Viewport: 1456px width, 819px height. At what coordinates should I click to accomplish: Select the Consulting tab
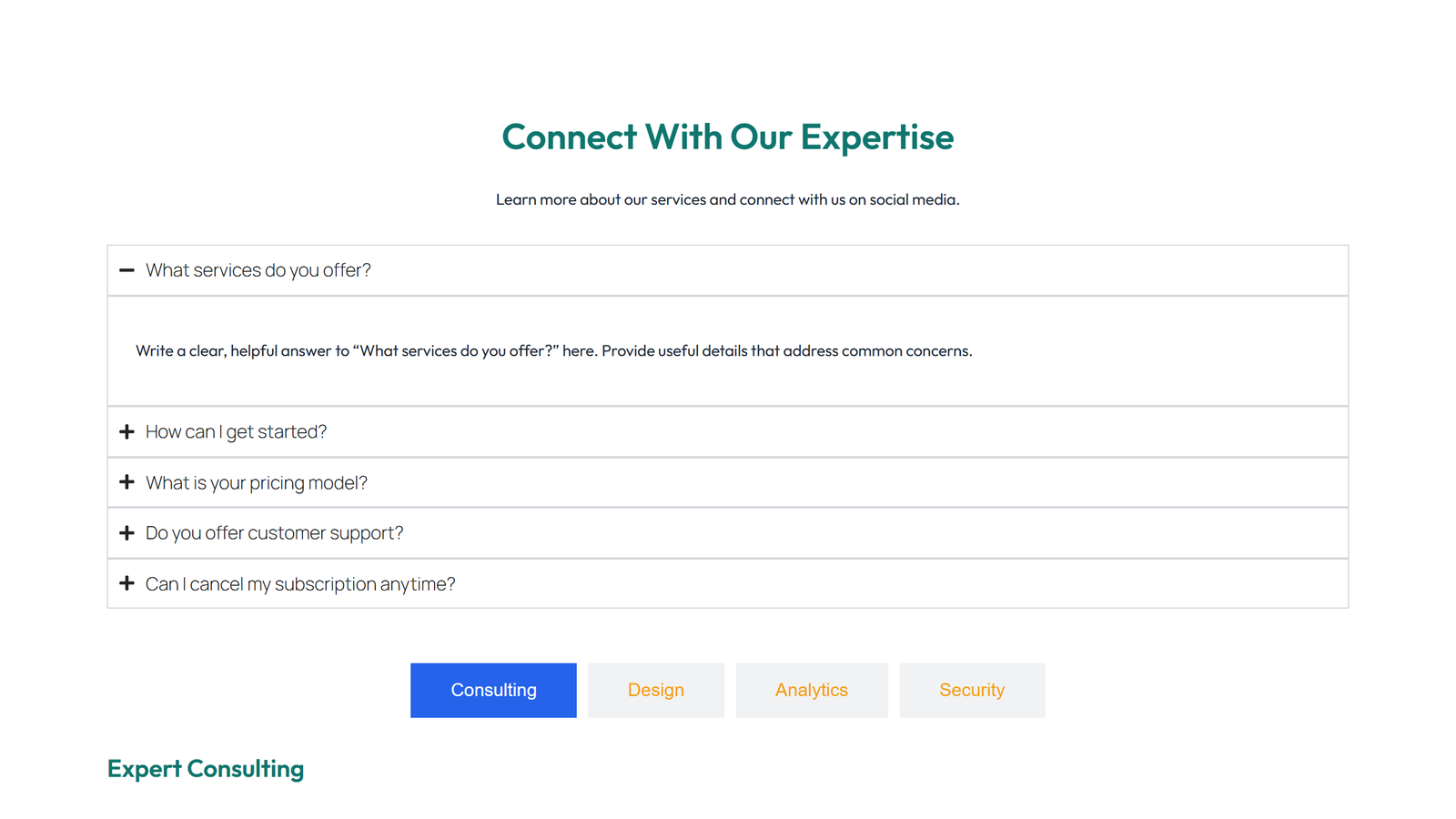pyautogui.click(x=493, y=690)
